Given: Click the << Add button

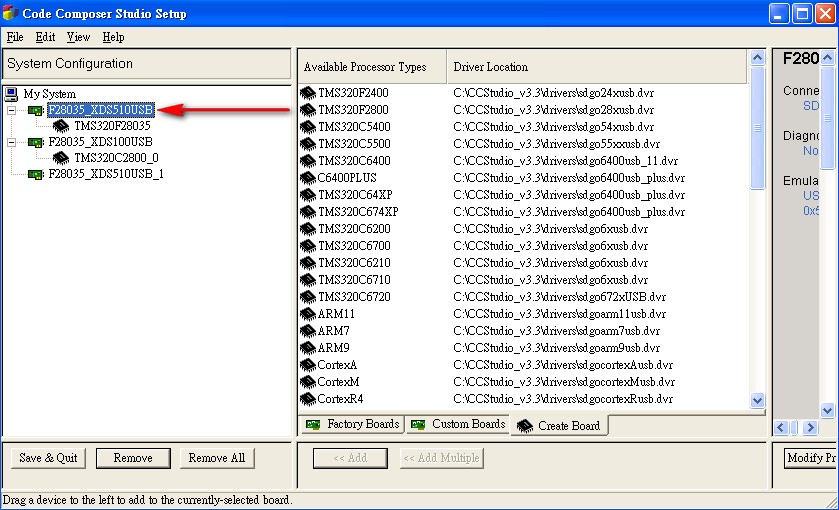Looking at the screenshot, I should [350, 458].
